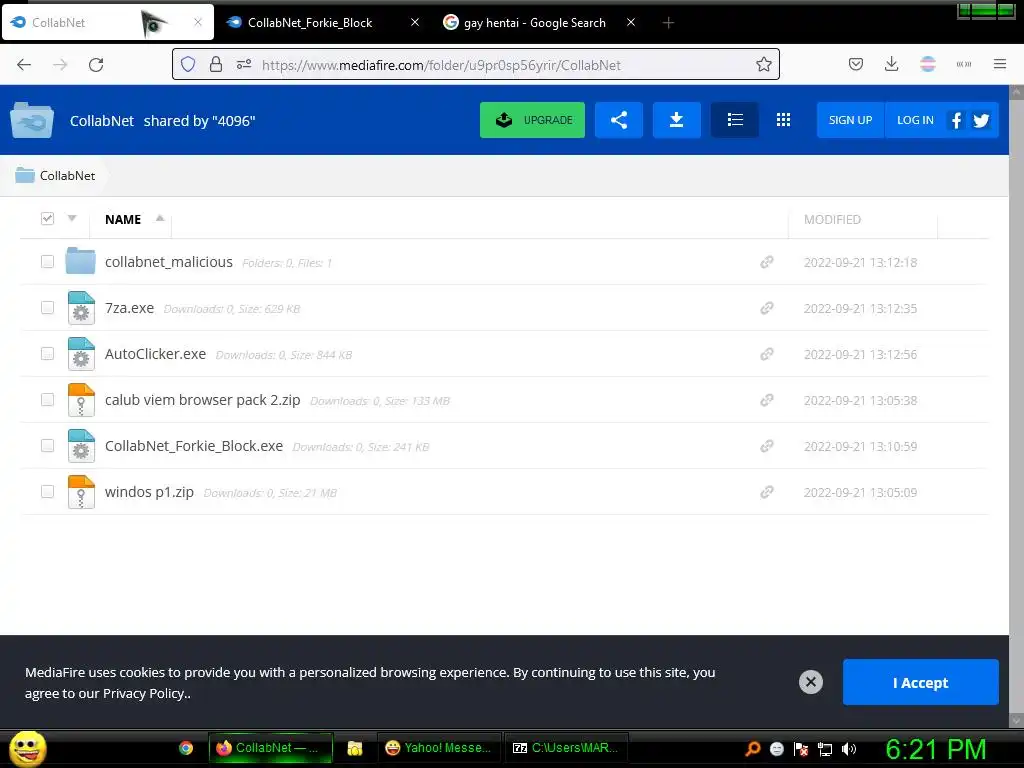Image resolution: width=1024 pixels, height=768 pixels.
Task: Copy link for AutoClicker.exe
Action: (x=767, y=354)
